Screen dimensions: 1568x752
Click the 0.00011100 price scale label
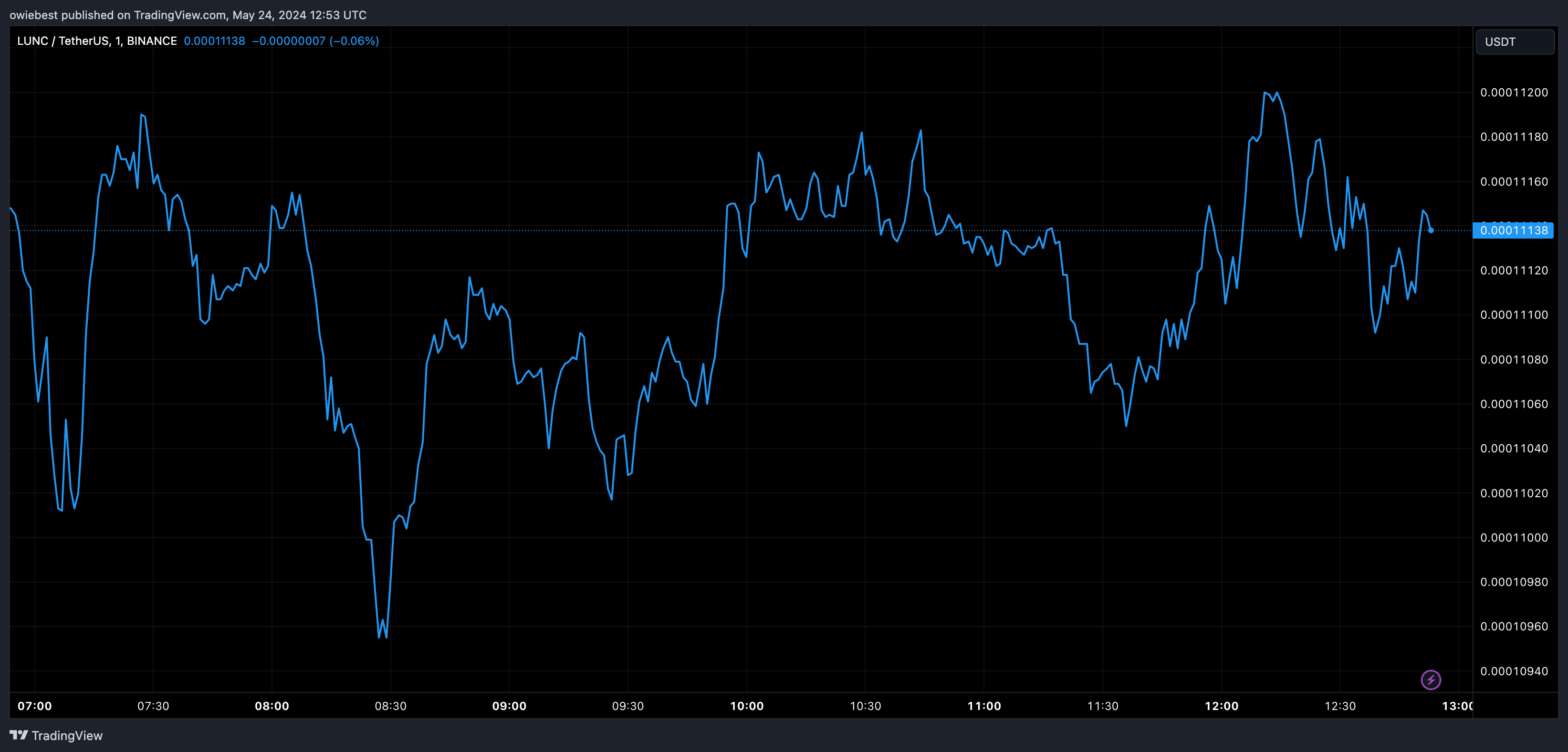tap(1514, 315)
